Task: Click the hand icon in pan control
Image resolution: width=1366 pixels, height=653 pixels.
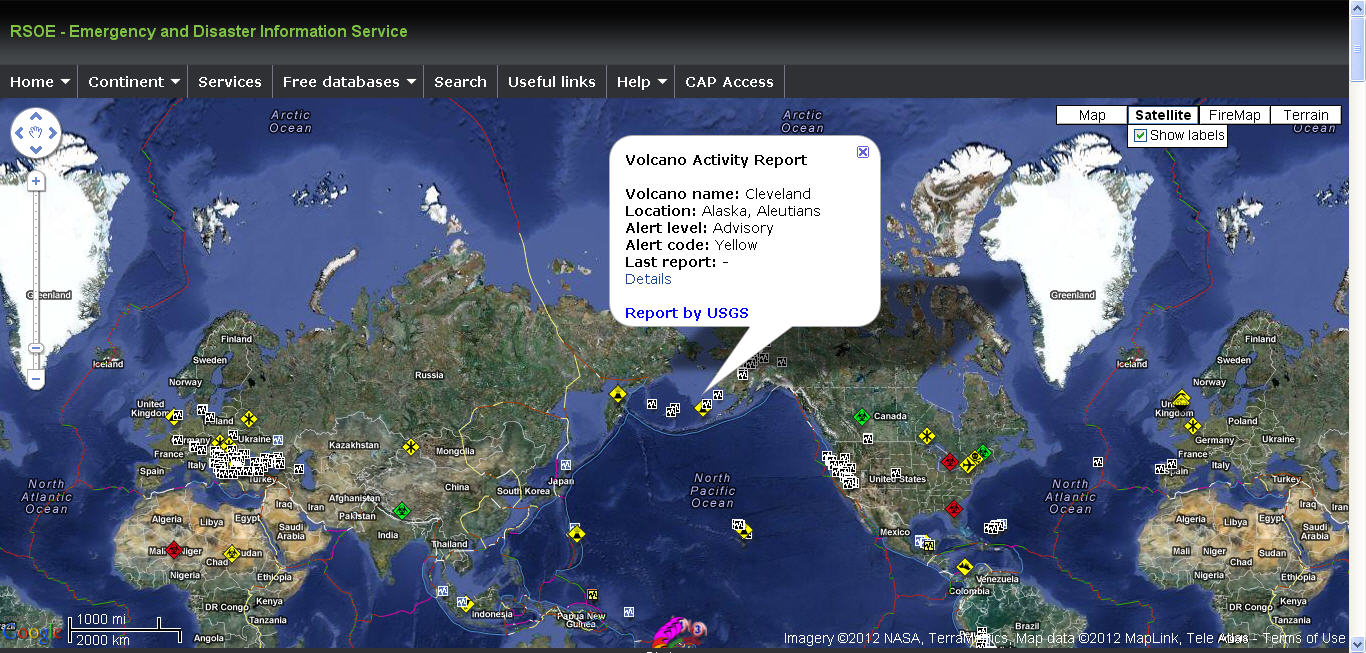Action: tap(36, 131)
